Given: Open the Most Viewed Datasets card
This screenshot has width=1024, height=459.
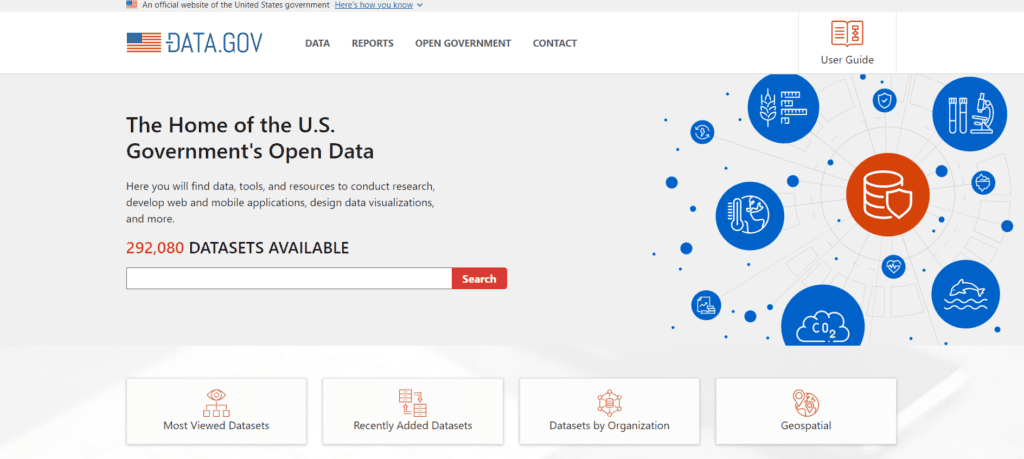Looking at the screenshot, I should 216,411.
